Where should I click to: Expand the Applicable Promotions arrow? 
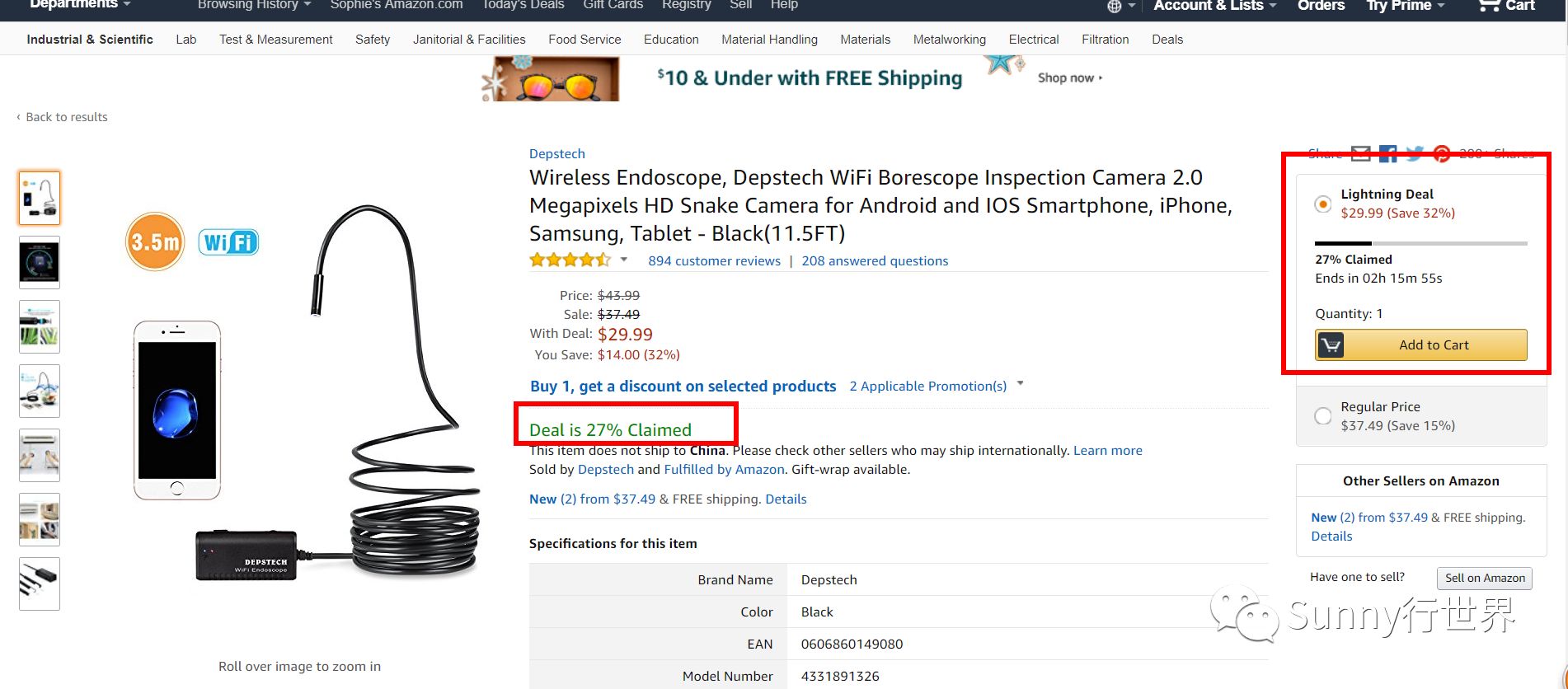point(1021,384)
